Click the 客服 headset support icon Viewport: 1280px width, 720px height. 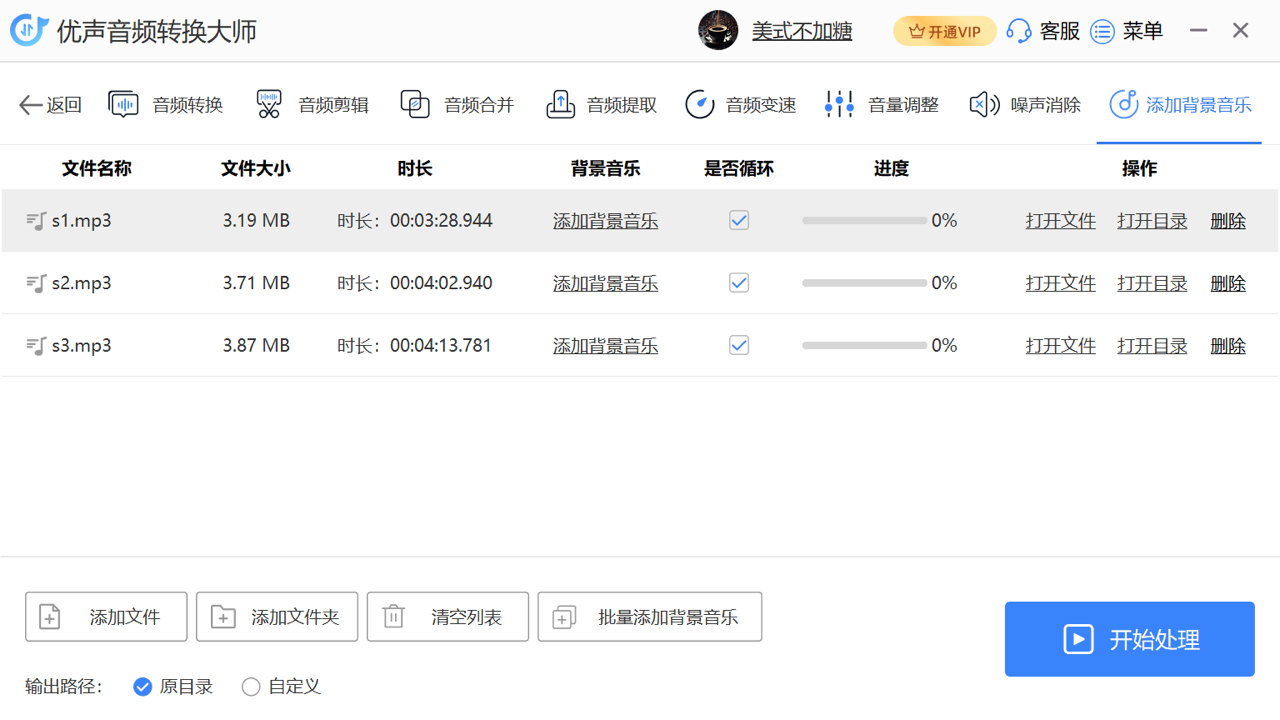pyautogui.click(x=1019, y=32)
